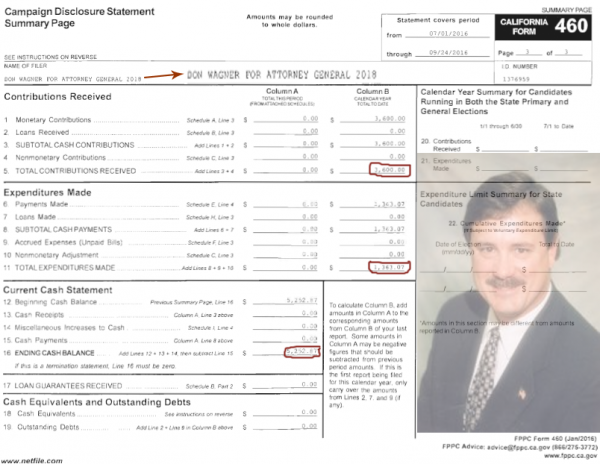The height and width of the screenshot is (464, 600).
Task: Click the "Loans Made" line label
Action: point(35,217)
